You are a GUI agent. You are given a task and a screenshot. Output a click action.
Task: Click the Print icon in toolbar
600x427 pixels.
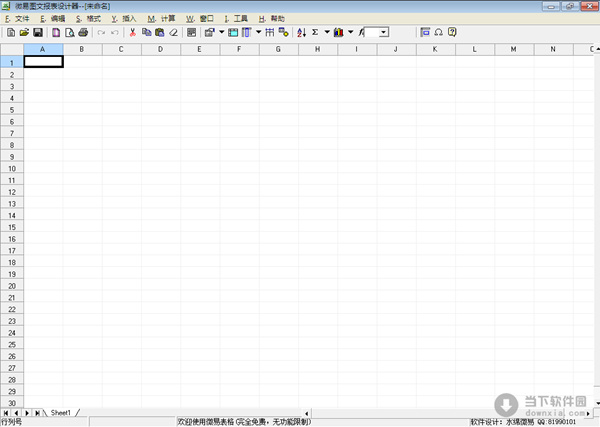pyautogui.click(x=83, y=32)
